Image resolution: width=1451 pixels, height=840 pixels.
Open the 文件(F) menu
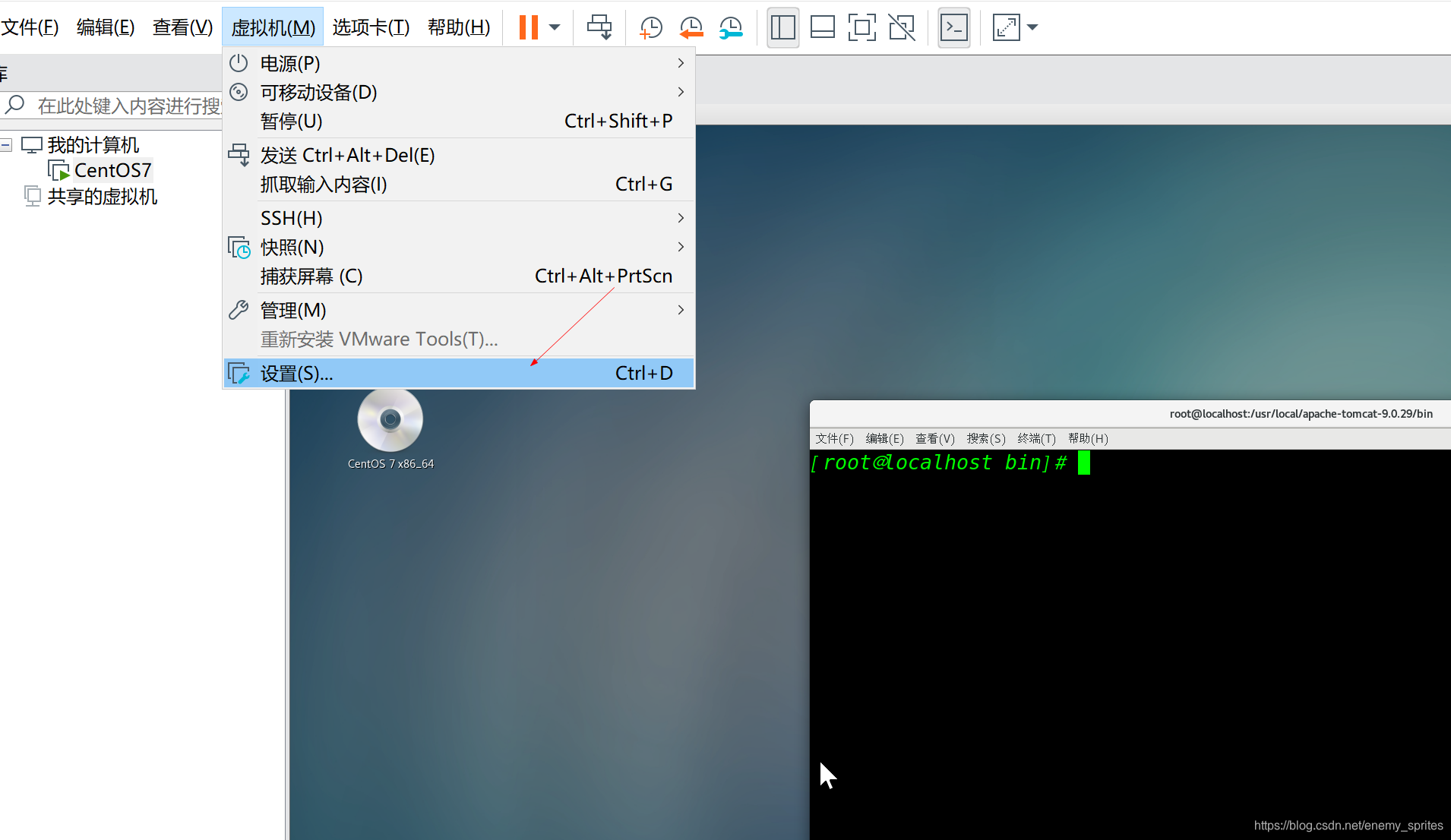tap(30, 27)
